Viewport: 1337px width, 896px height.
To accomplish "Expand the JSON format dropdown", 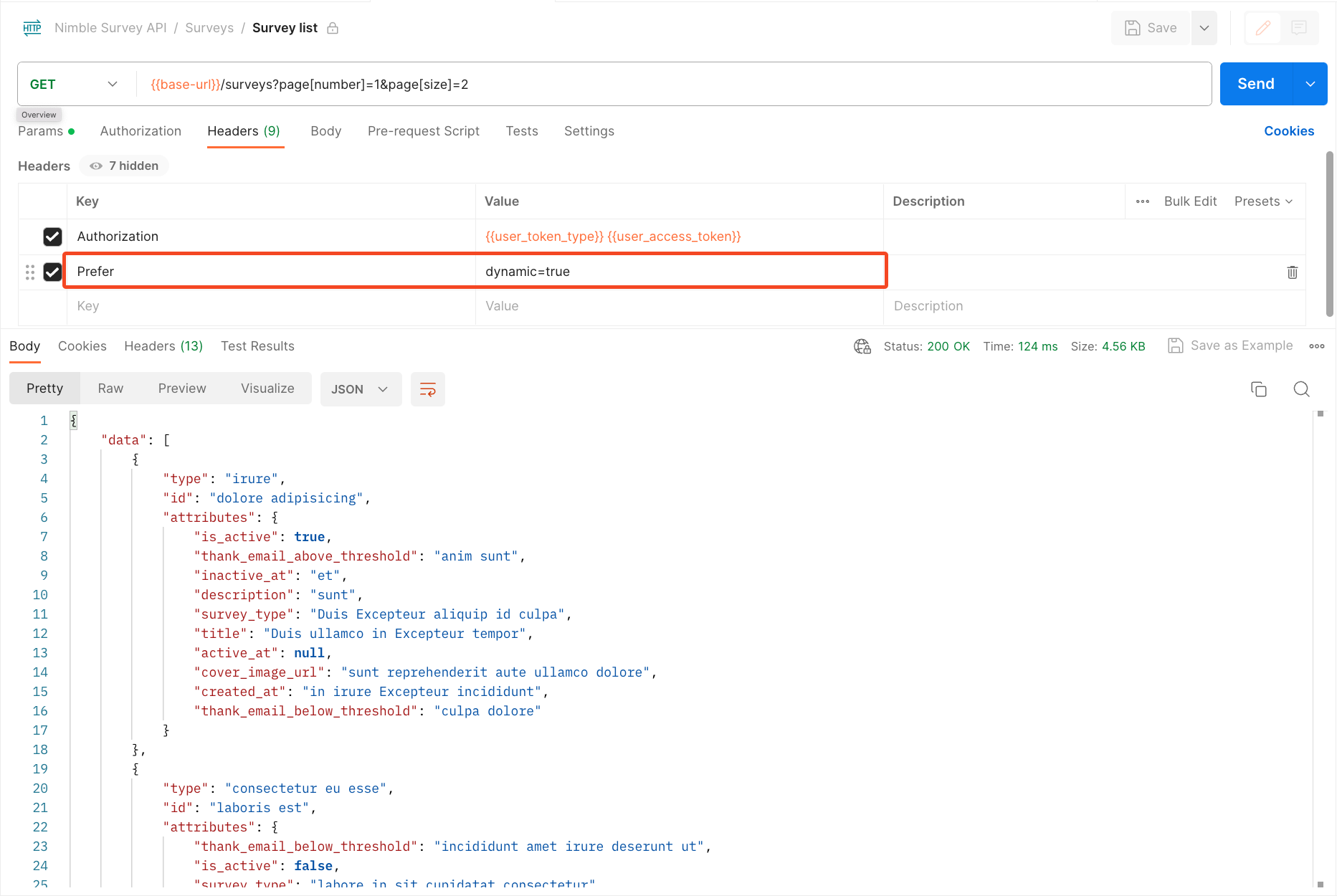I will pos(360,389).
